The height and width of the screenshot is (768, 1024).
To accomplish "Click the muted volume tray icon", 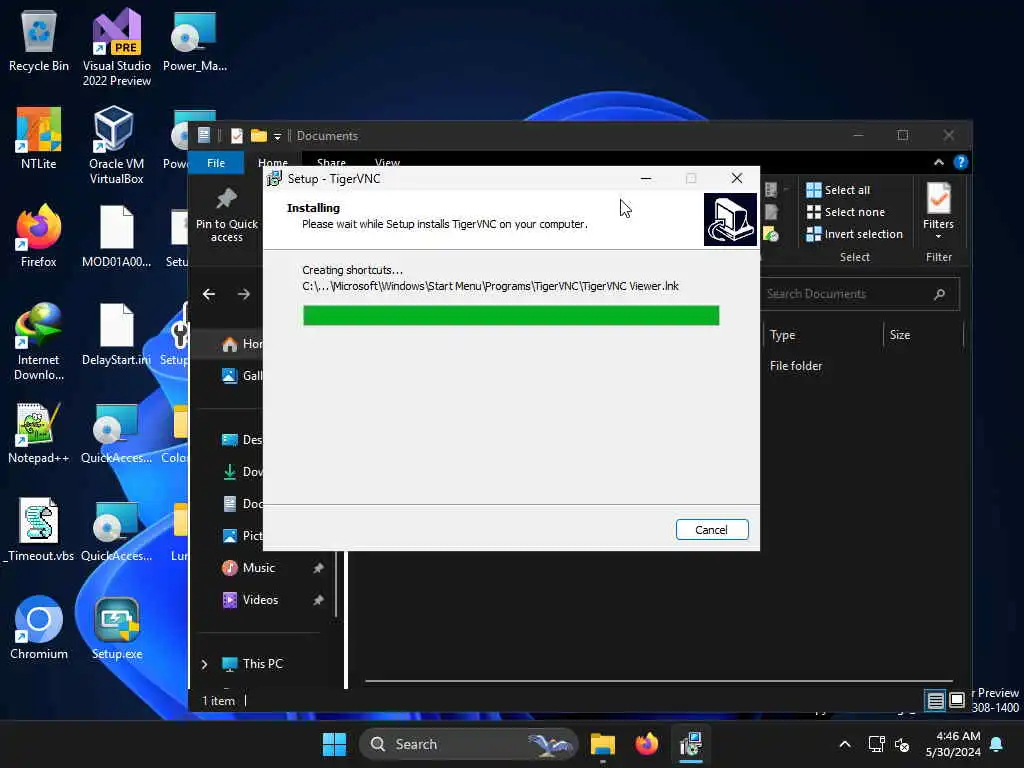I will [x=902, y=744].
